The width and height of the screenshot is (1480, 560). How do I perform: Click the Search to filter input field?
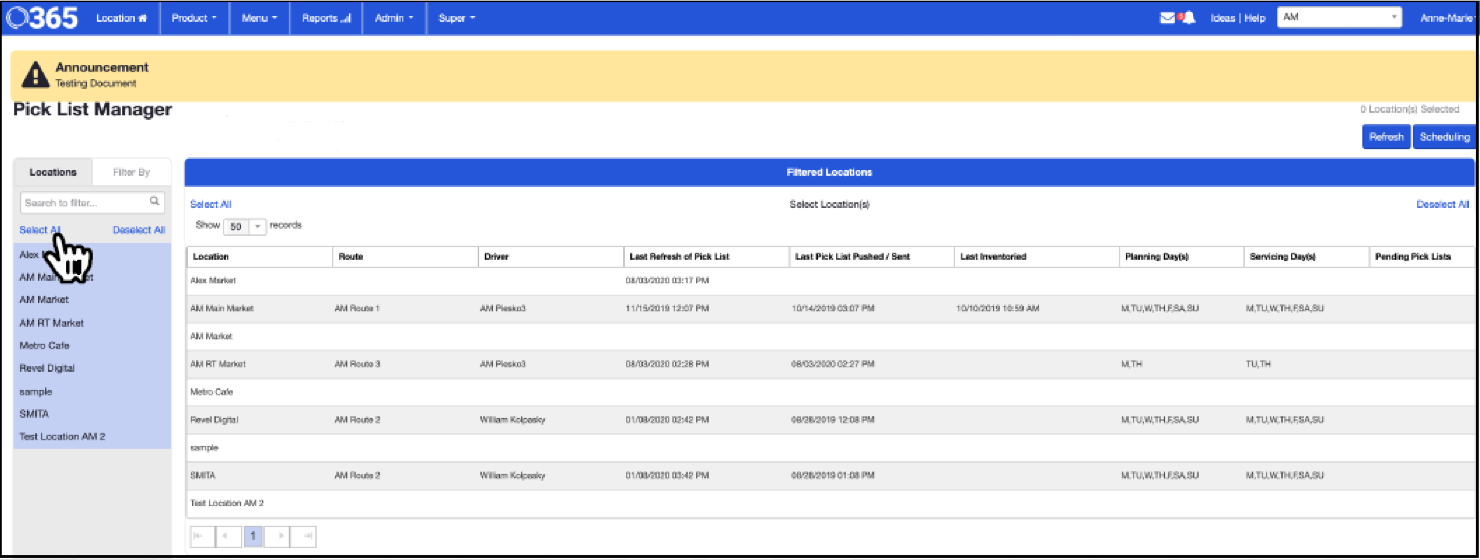coord(84,202)
